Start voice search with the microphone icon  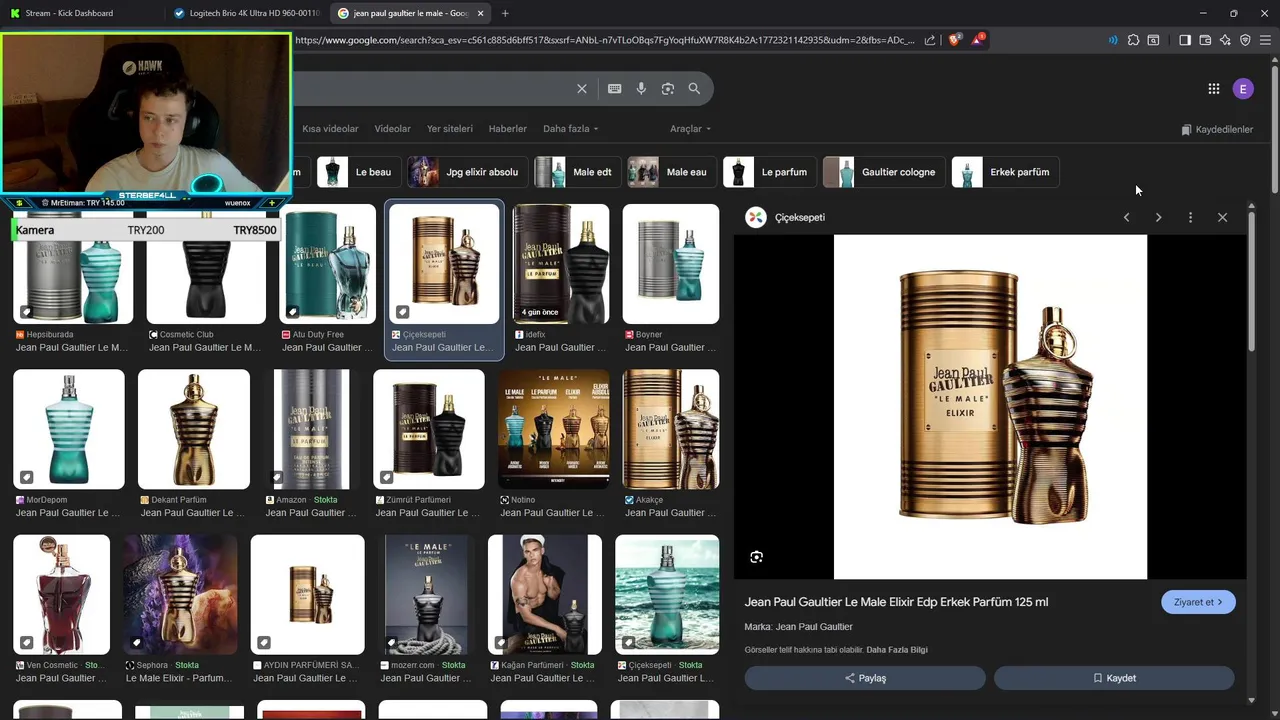pos(641,89)
